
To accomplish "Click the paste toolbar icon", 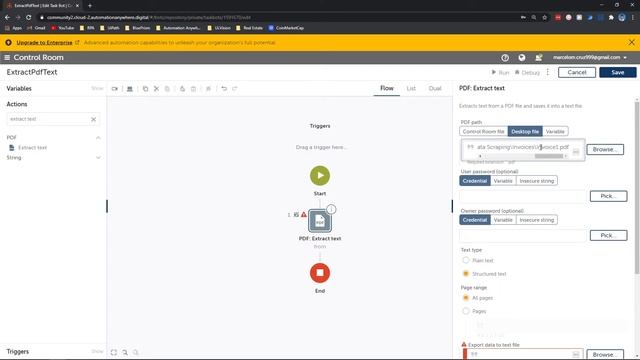I will click(167, 89).
